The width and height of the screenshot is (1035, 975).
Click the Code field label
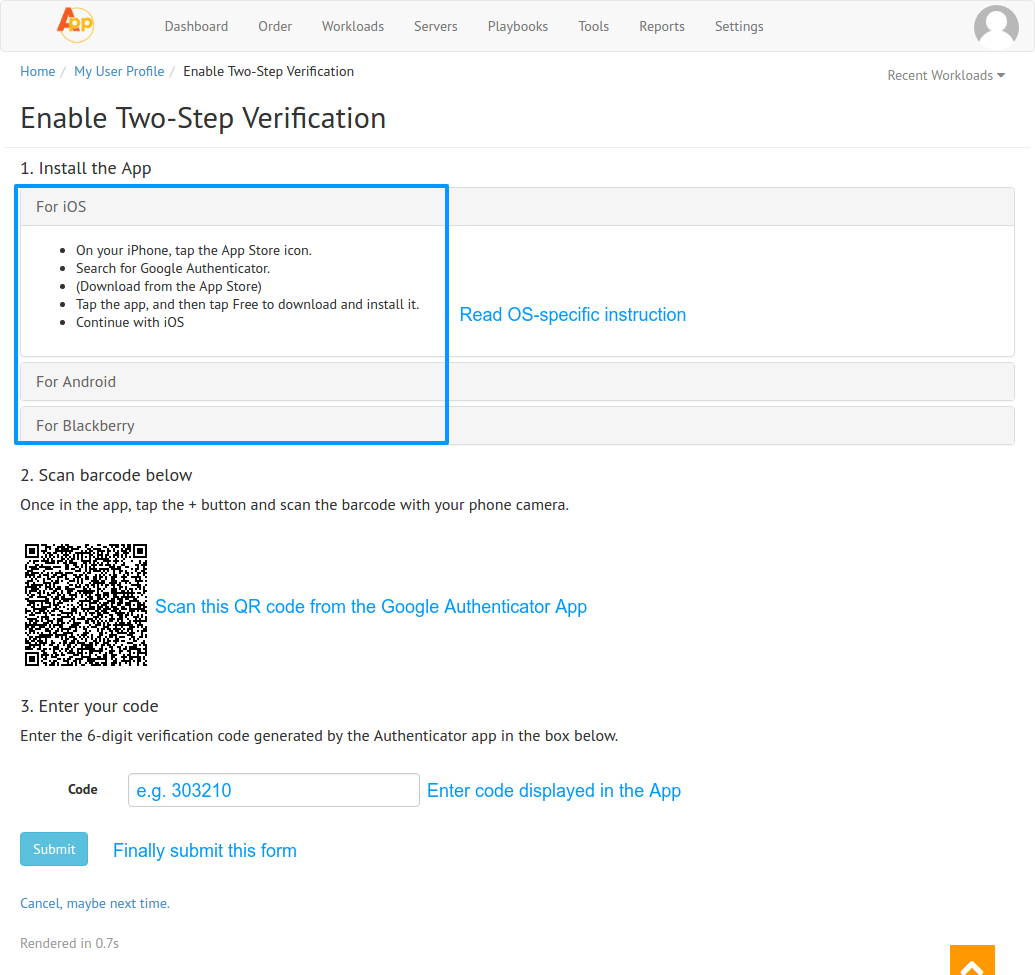tap(83, 790)
